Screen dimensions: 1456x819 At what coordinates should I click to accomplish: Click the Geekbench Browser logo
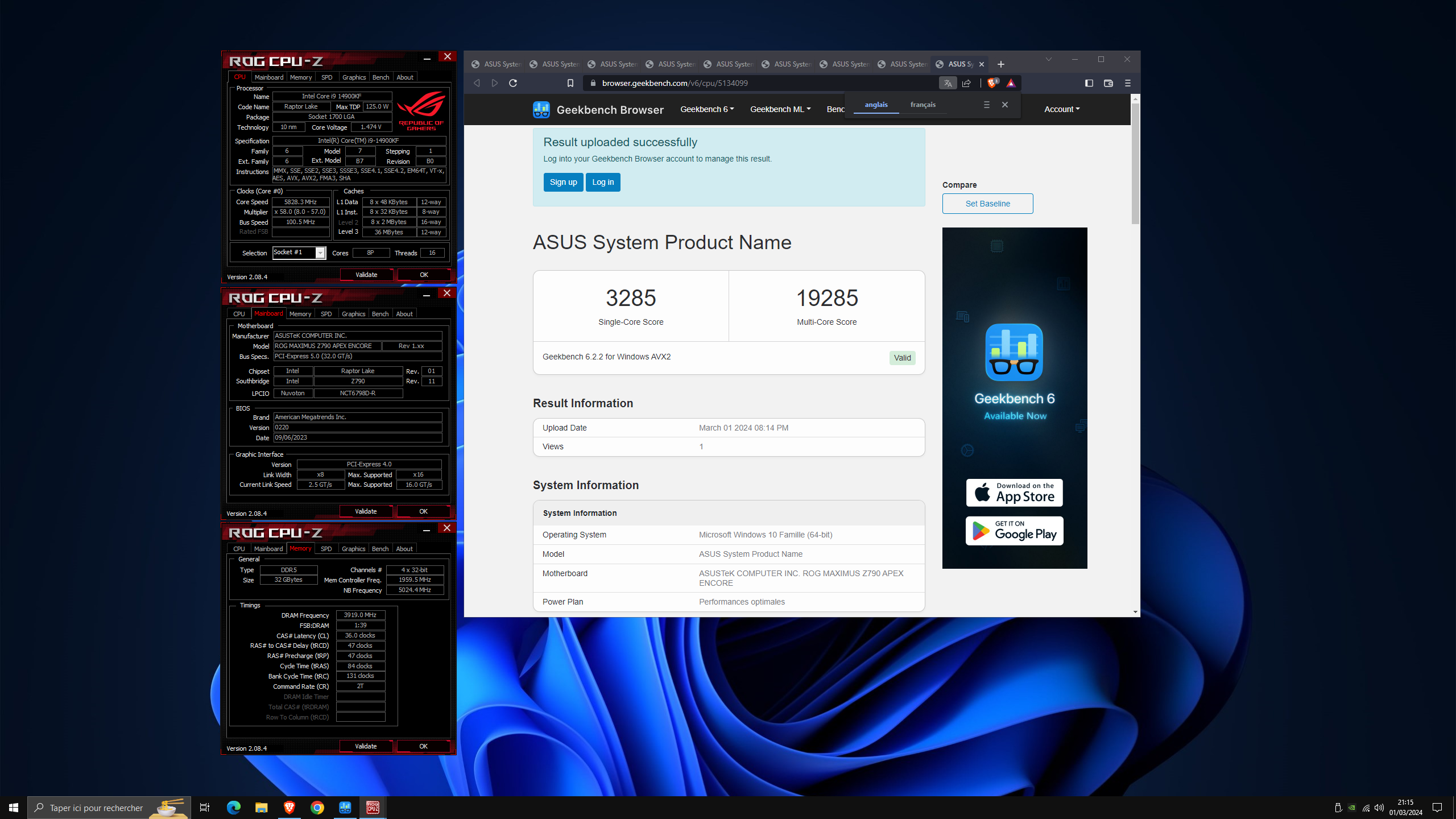(598, 110)
